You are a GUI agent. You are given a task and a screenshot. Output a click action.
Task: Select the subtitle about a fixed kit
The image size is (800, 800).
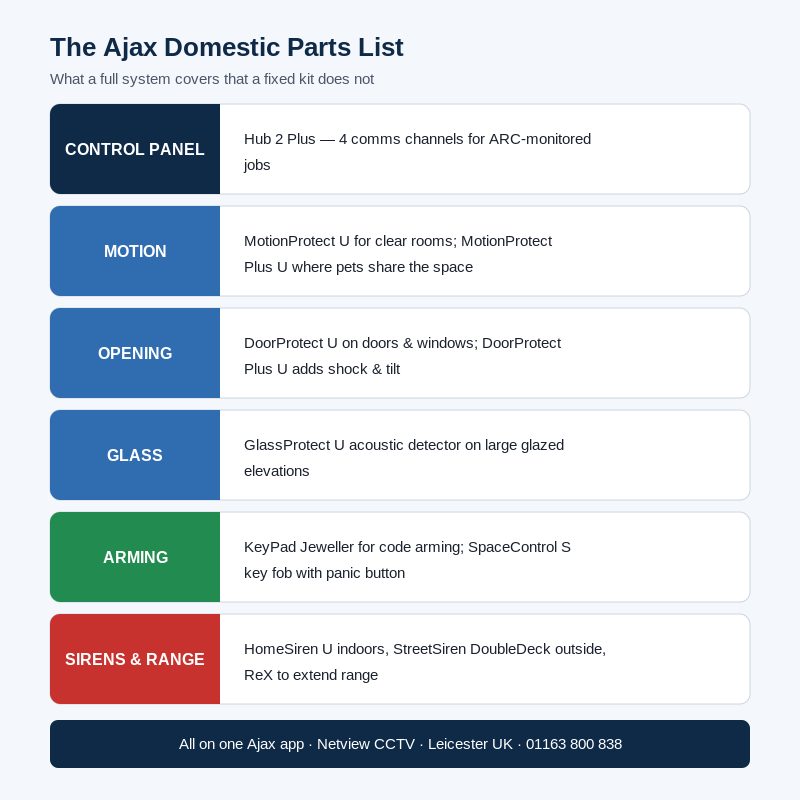(x=212, y=79)
